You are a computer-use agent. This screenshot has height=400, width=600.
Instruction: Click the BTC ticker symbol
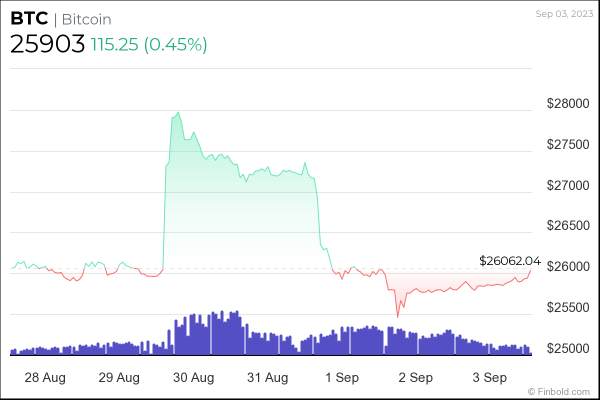click(29, 18)
